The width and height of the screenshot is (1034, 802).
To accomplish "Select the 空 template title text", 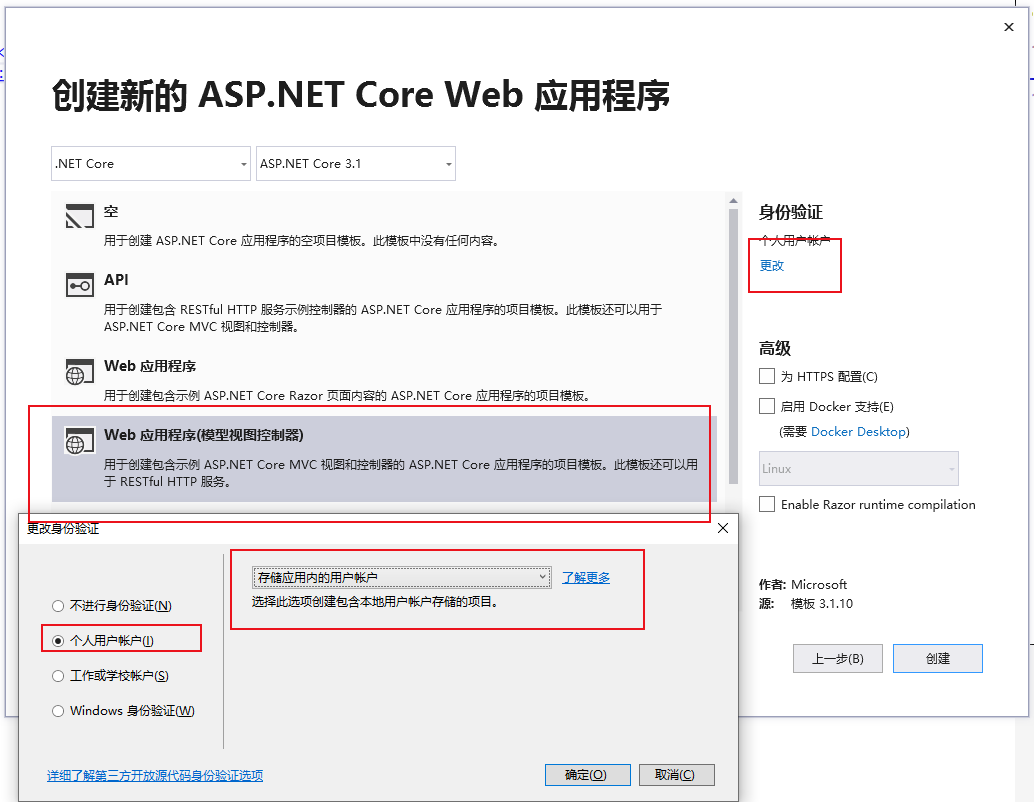I will [111, 211].
